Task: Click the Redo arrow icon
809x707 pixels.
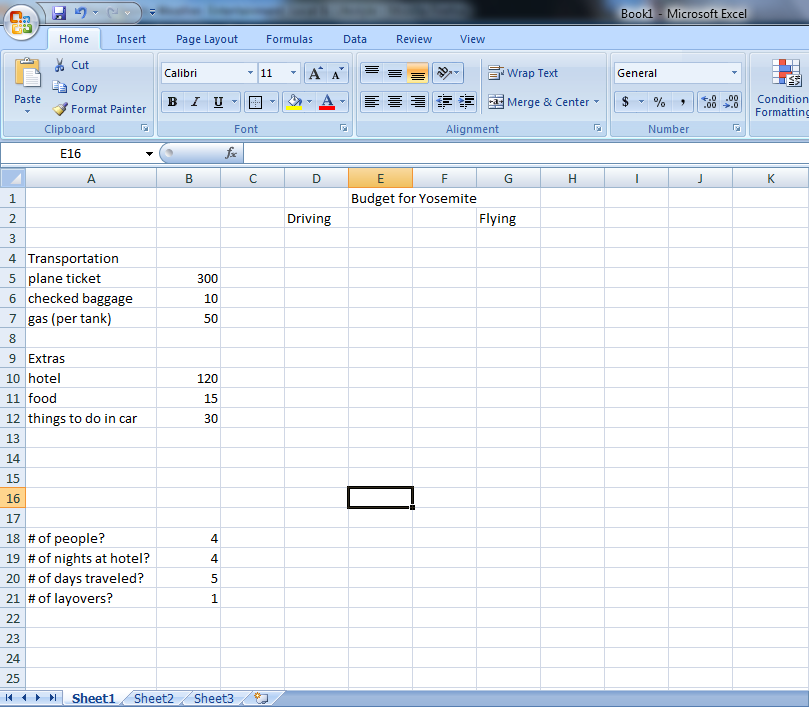Action: pos(113,12)
